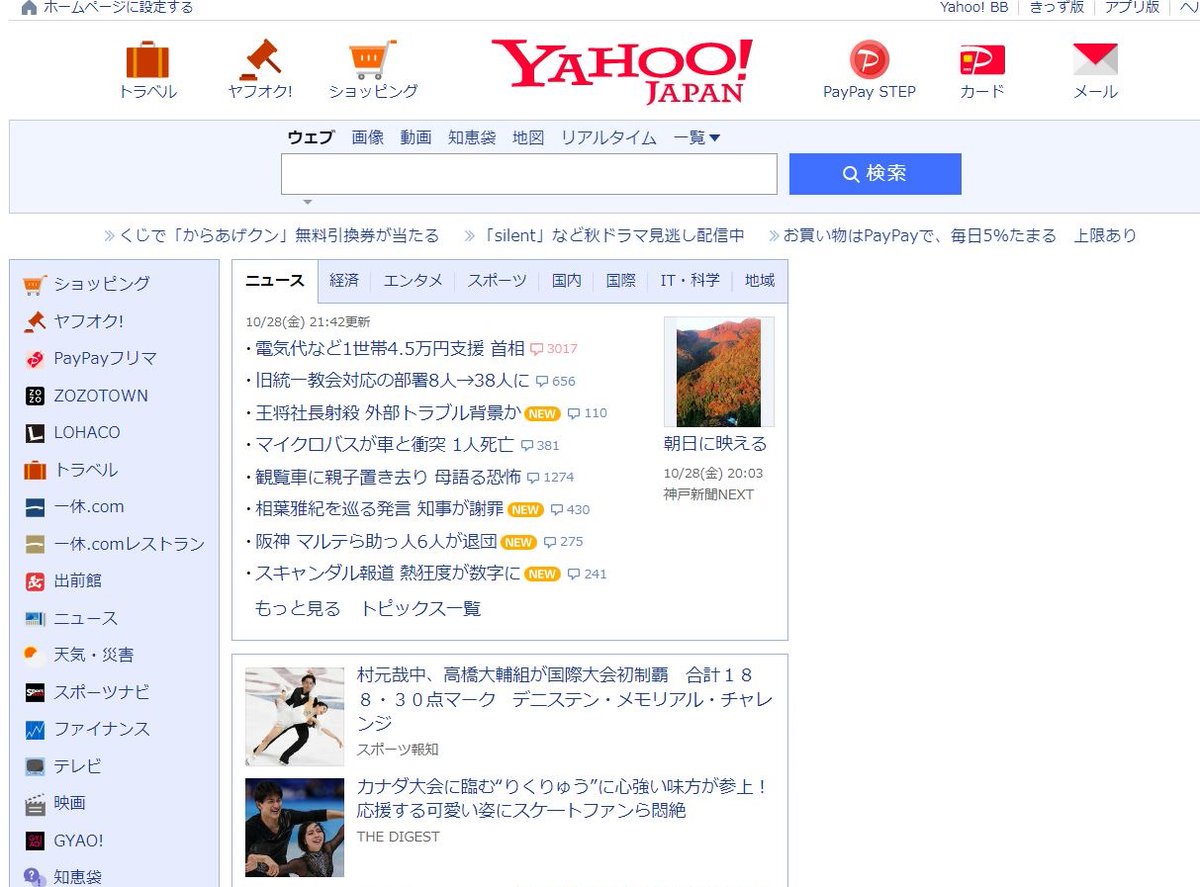Click sidebar トラベル suitcase icon

click(x=35, y=470)
